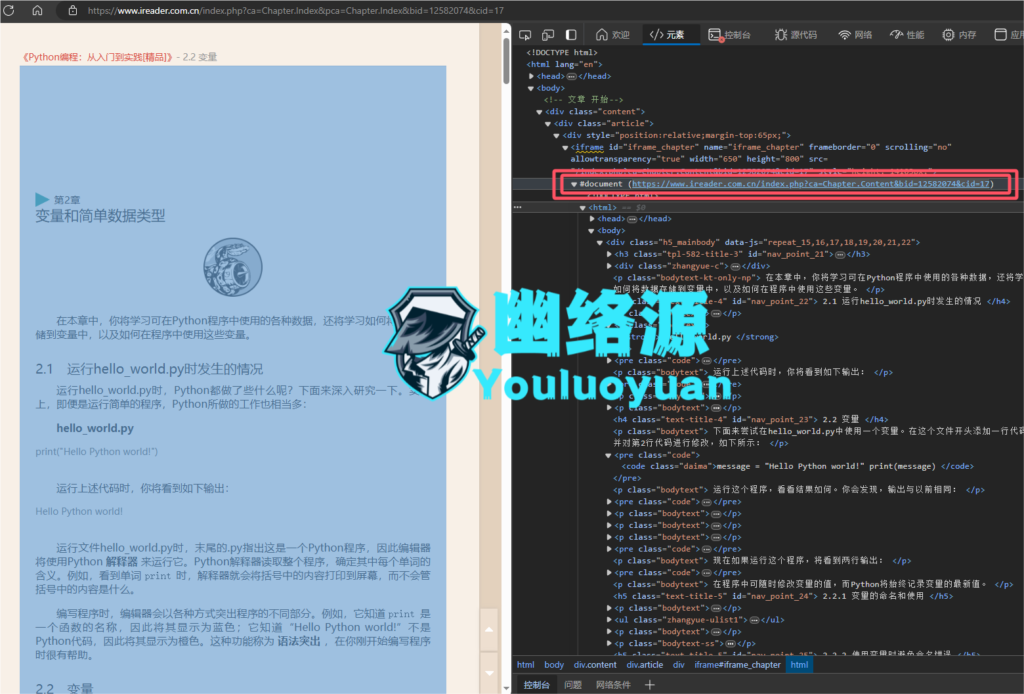Open the 源代码 sources tab
Viewport: 1024px width, 694px height.
(x=795, y=35)
